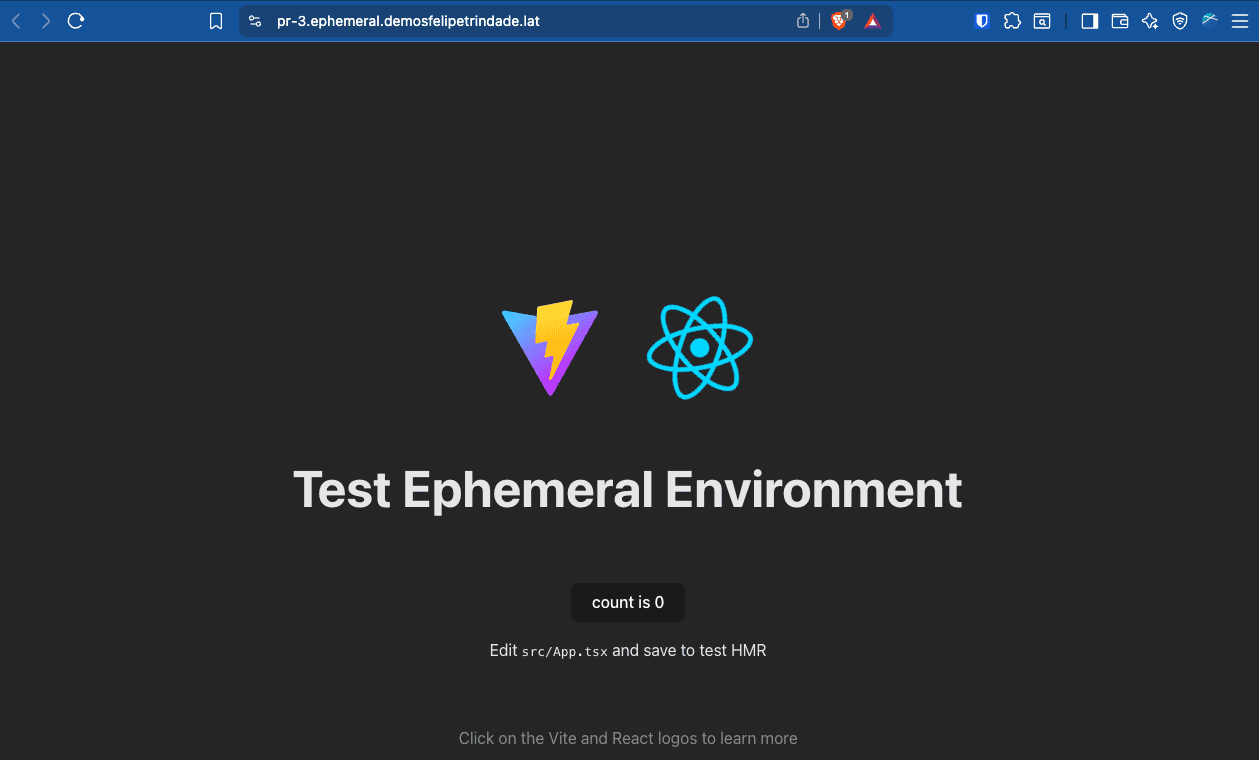Click the logos learn more hint text
Screen dimensions: 1259x760
(x=628, y=738)
